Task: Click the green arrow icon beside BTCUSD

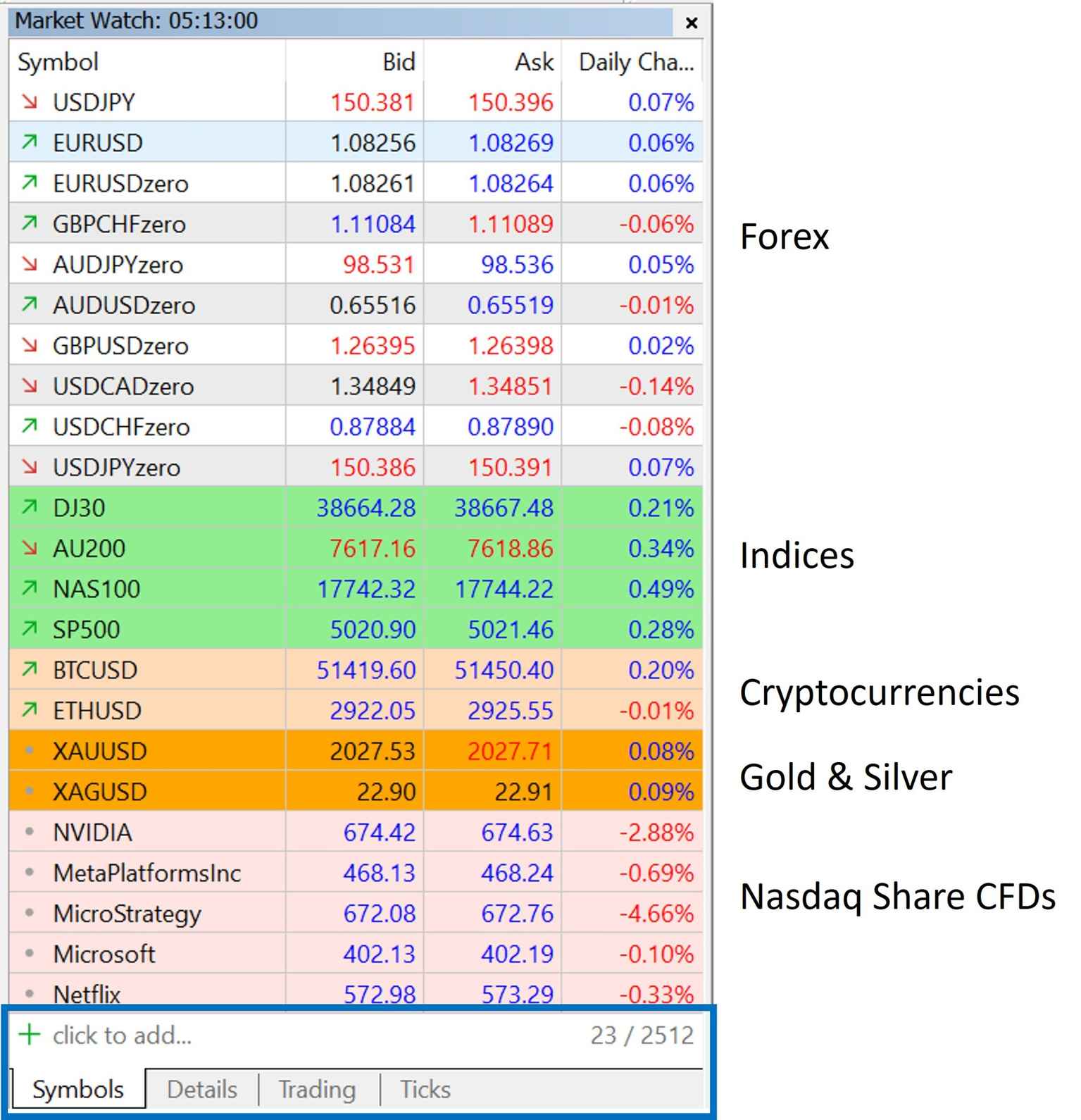Action: point(30,670)
